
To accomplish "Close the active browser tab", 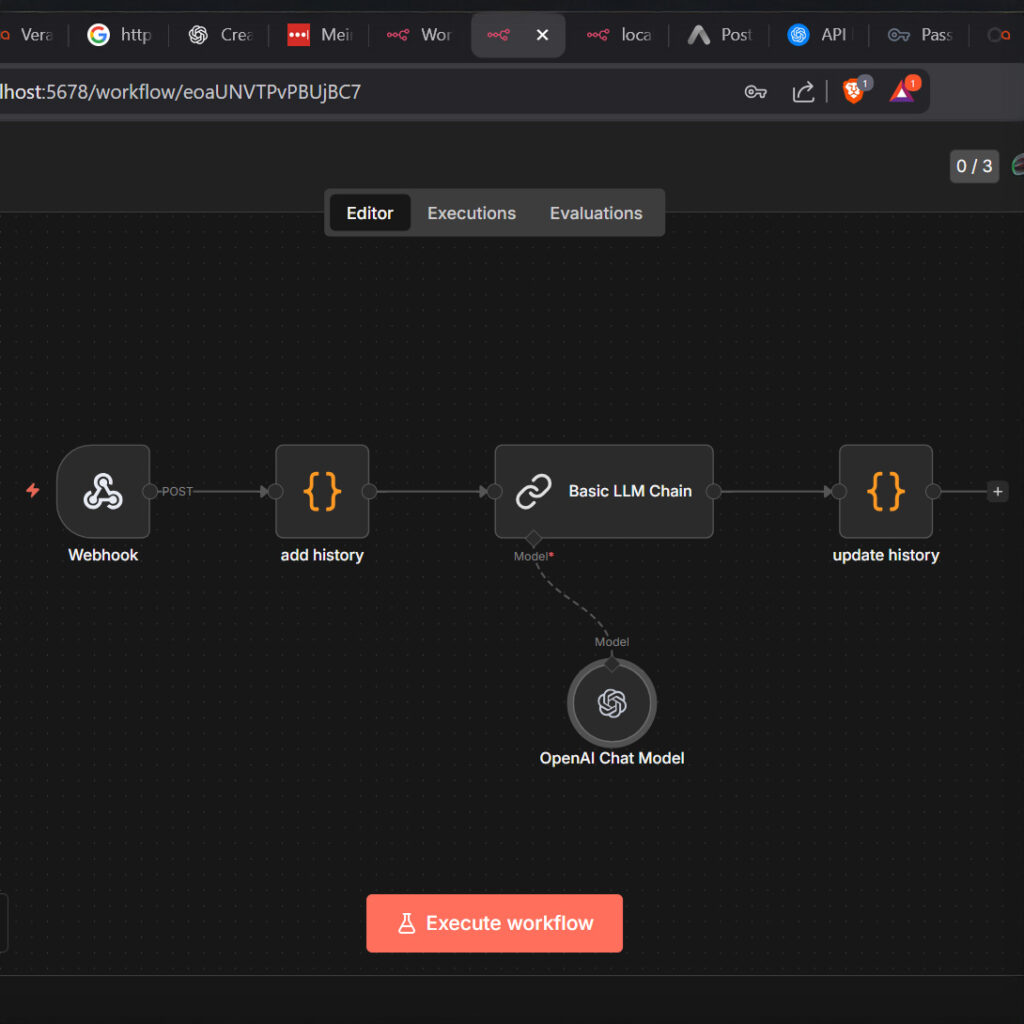I will [x=542, y=35].
